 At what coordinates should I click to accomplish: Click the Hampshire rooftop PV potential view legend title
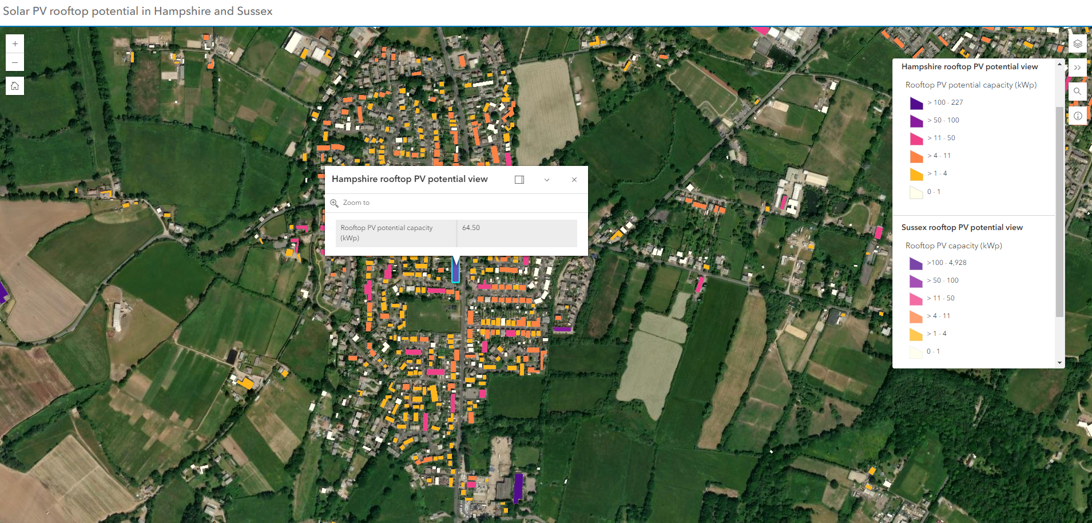[x=969, y=67]
